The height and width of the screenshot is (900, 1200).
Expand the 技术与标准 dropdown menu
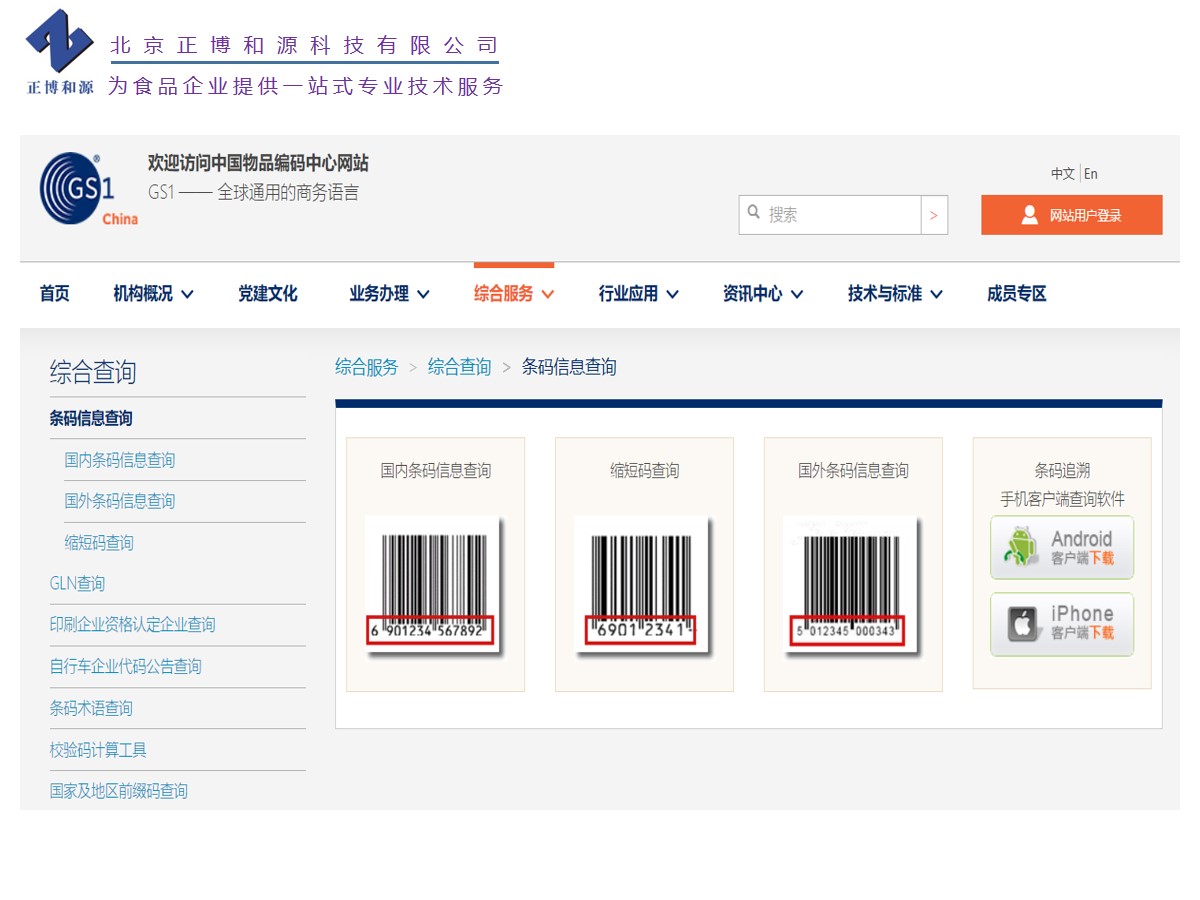(895, 294)
